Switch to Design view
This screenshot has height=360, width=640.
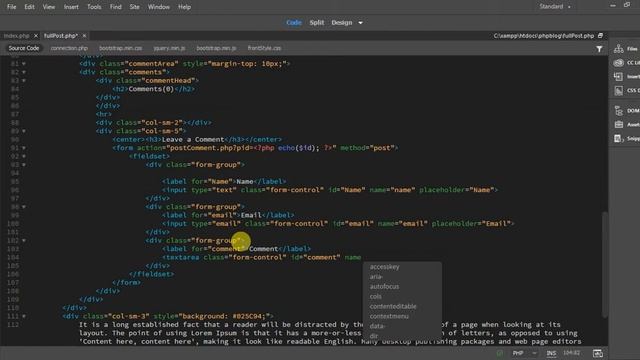[342, 23]
